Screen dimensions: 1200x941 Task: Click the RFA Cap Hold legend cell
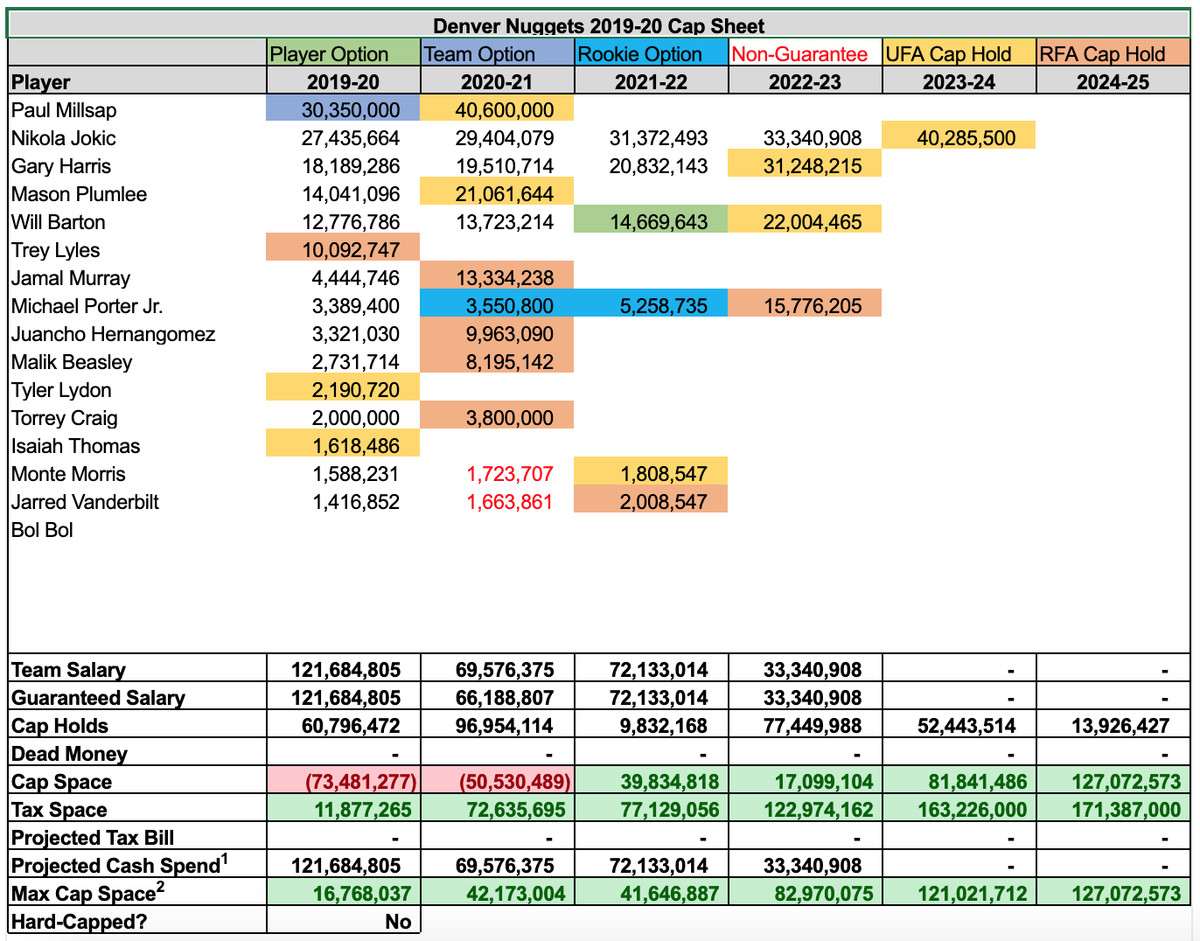coord(1114,53)
